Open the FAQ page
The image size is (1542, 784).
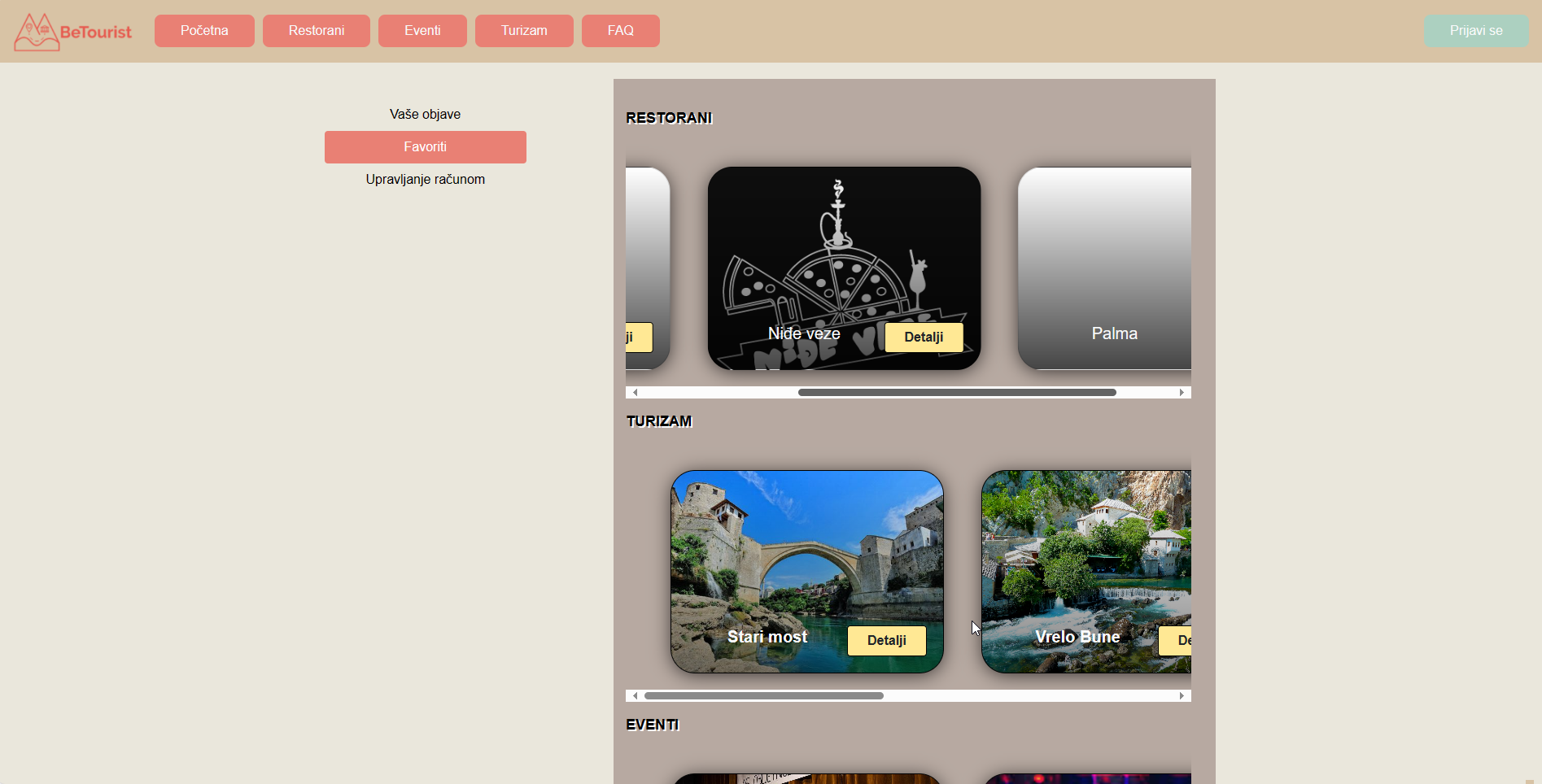[x=620, y=31]
